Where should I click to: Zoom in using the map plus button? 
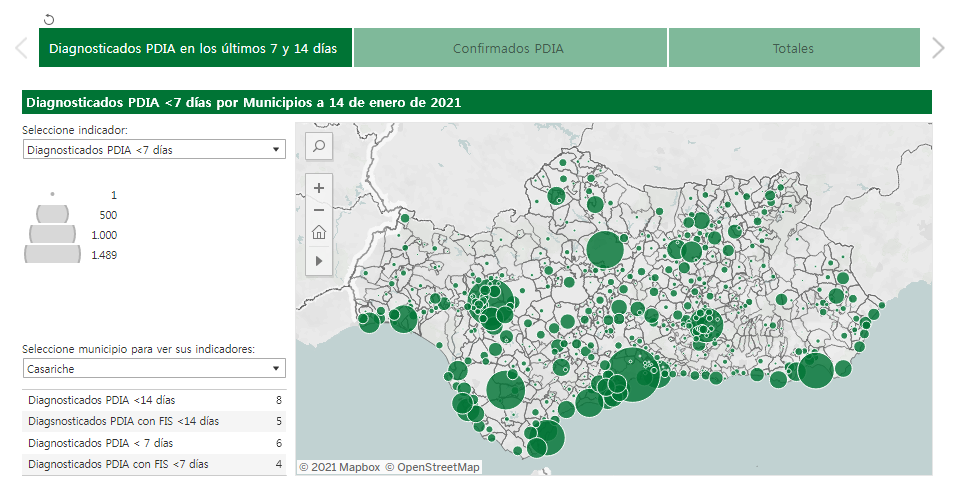319,187
